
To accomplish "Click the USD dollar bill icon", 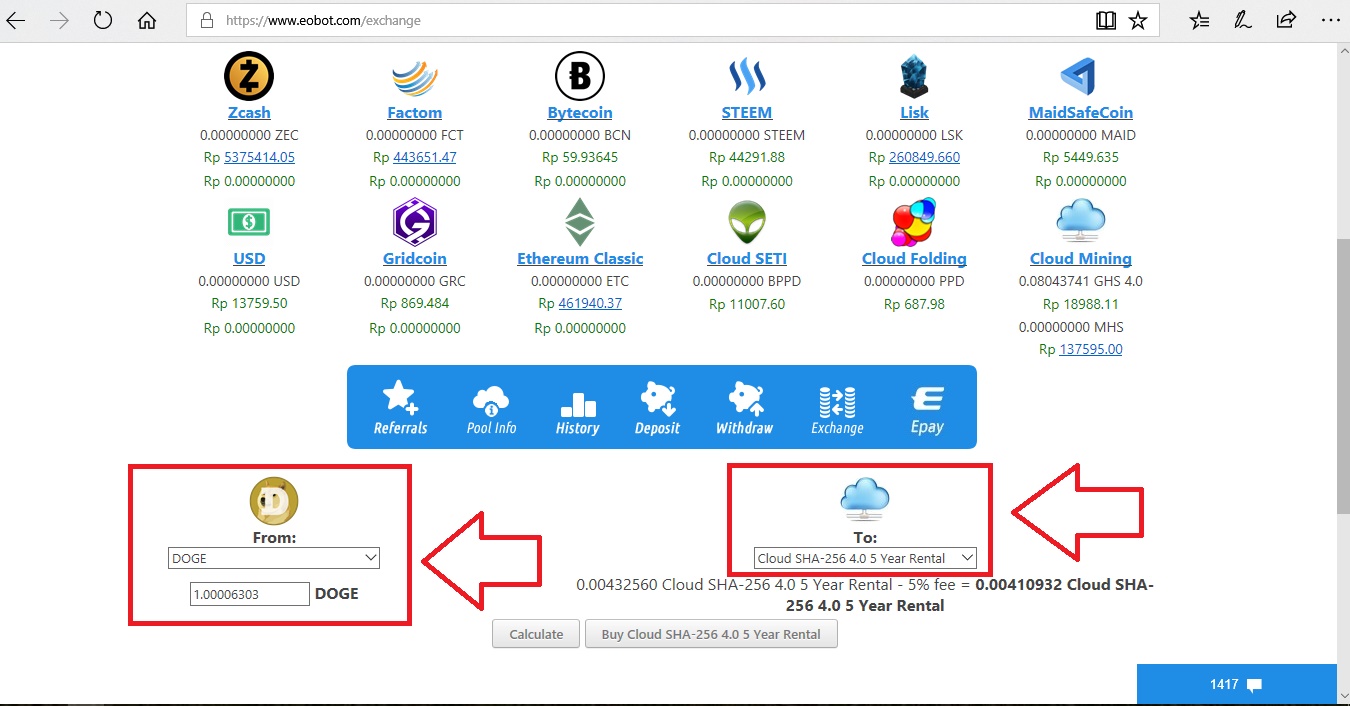I will point(249,222).
